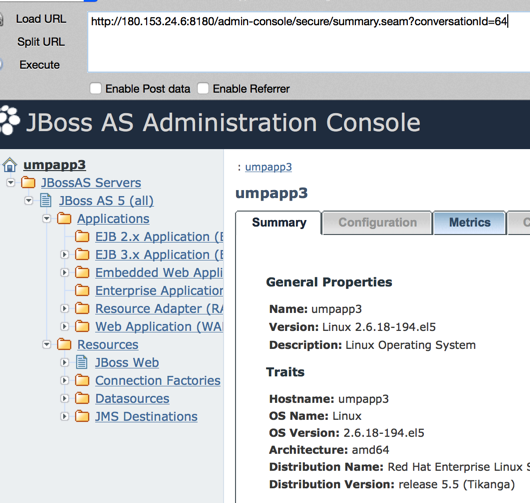Click the Embedded Web Application folder icon
The image size is (530, 503).
coord(82,272)
